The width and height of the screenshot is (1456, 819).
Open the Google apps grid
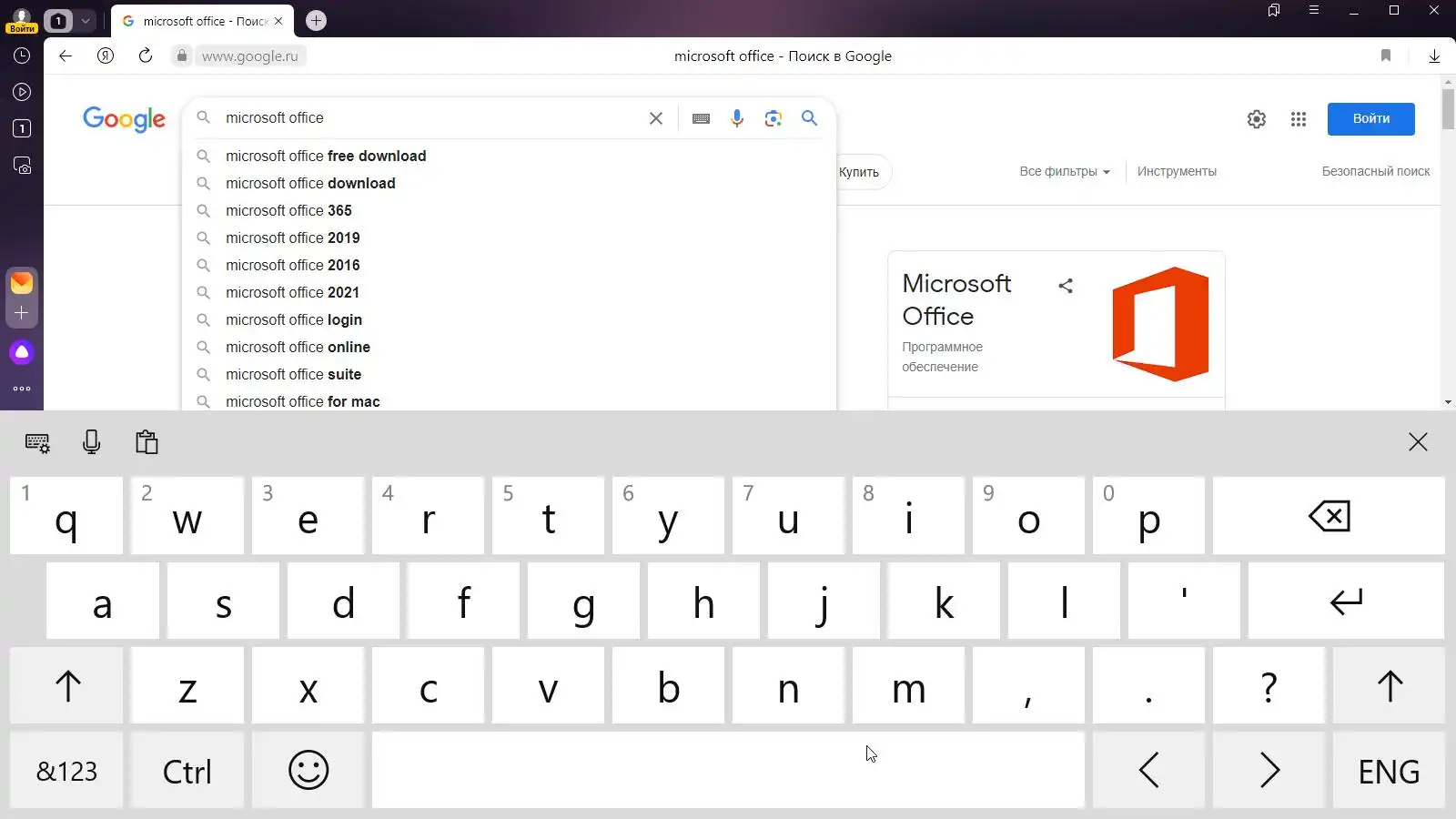1299,119
